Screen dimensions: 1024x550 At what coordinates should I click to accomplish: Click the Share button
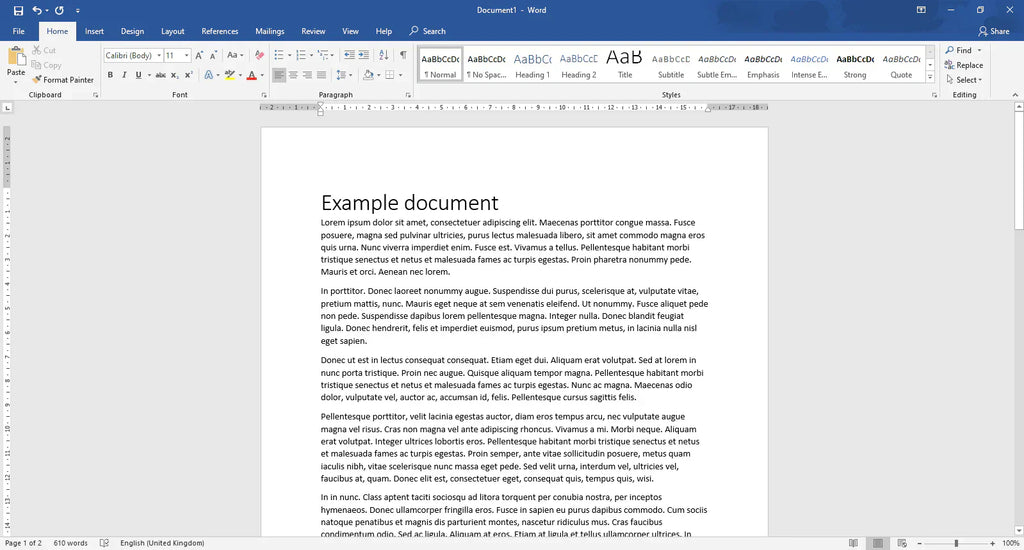pos(993,31)
